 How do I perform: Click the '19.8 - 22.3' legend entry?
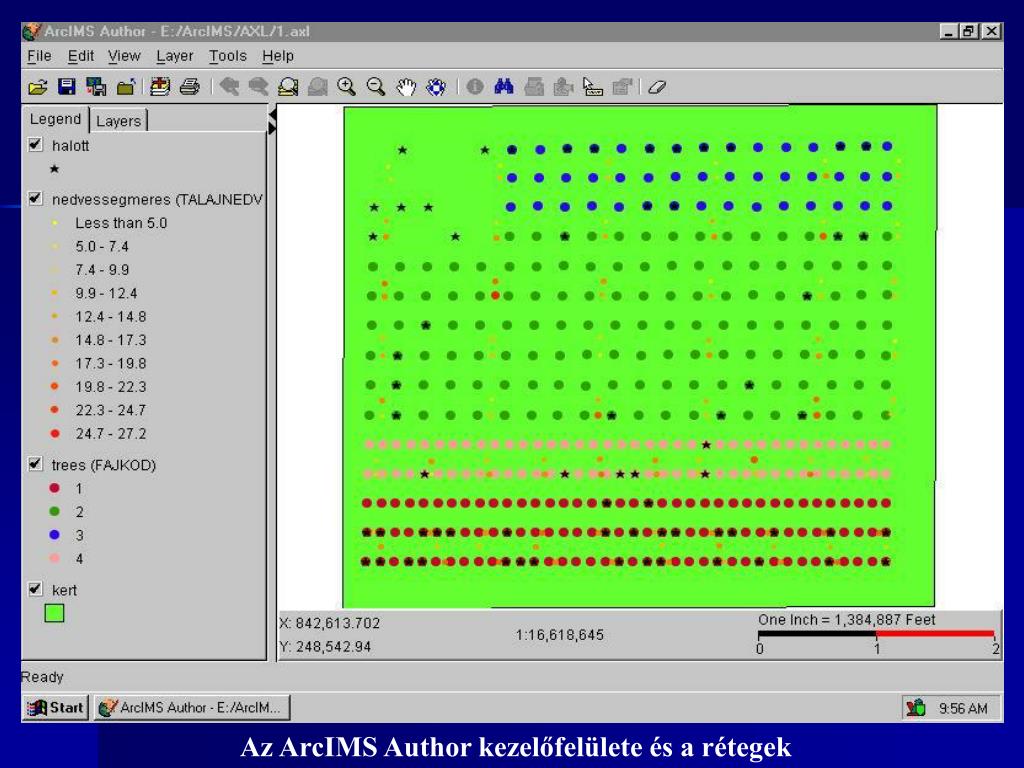click(x=110, y=387)
